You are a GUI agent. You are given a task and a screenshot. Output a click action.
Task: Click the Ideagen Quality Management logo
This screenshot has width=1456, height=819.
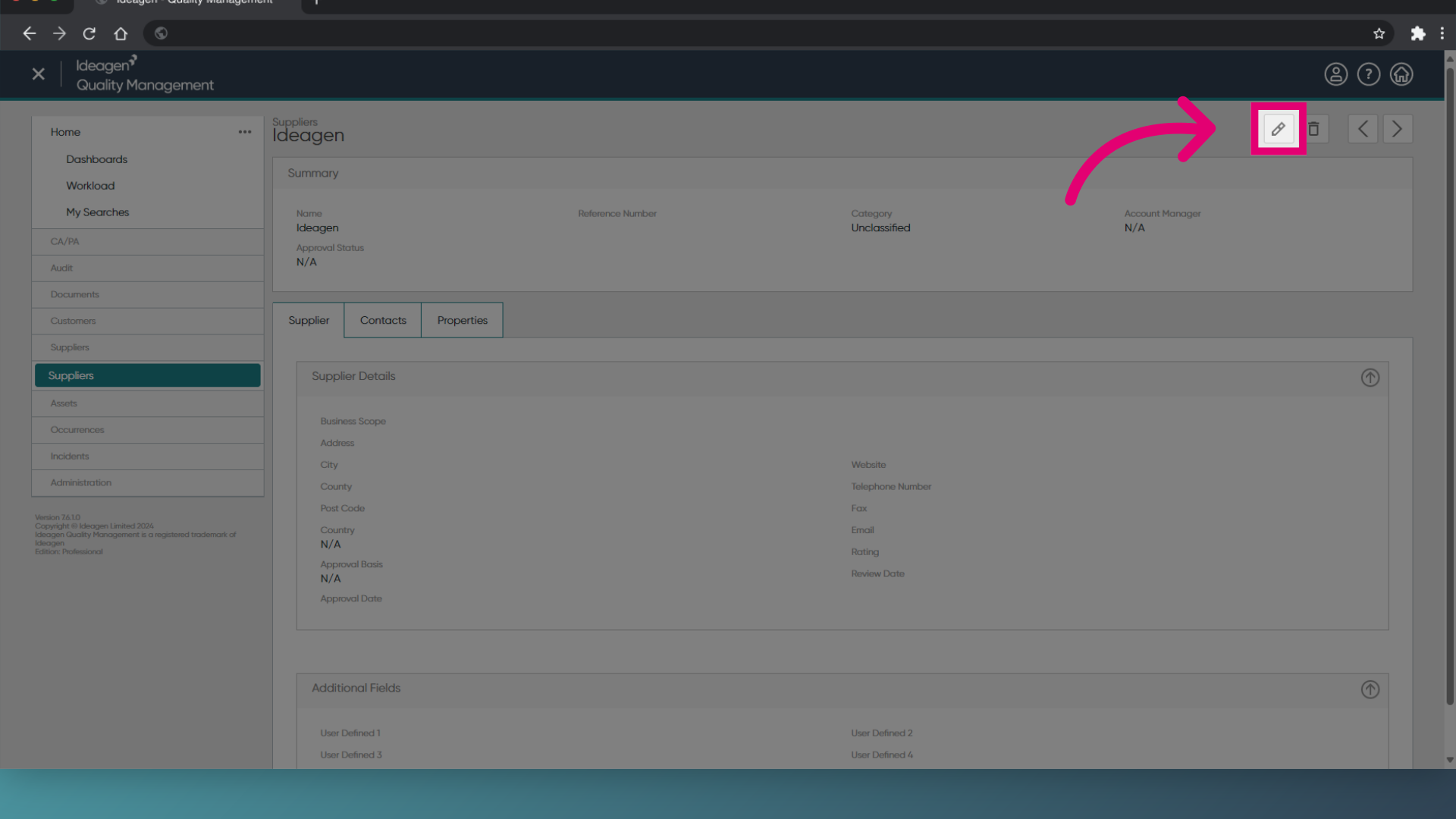point(145,74)
